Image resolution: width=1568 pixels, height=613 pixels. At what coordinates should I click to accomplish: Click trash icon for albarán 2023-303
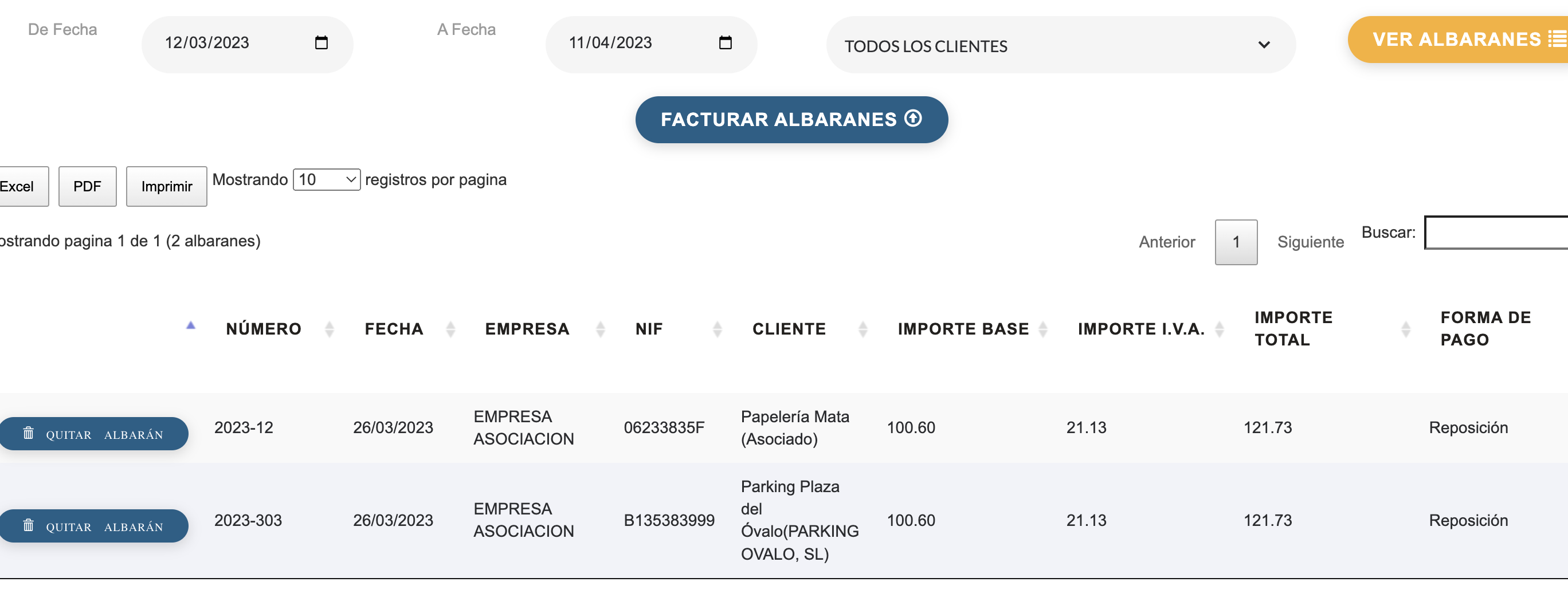tap(29, 525)
